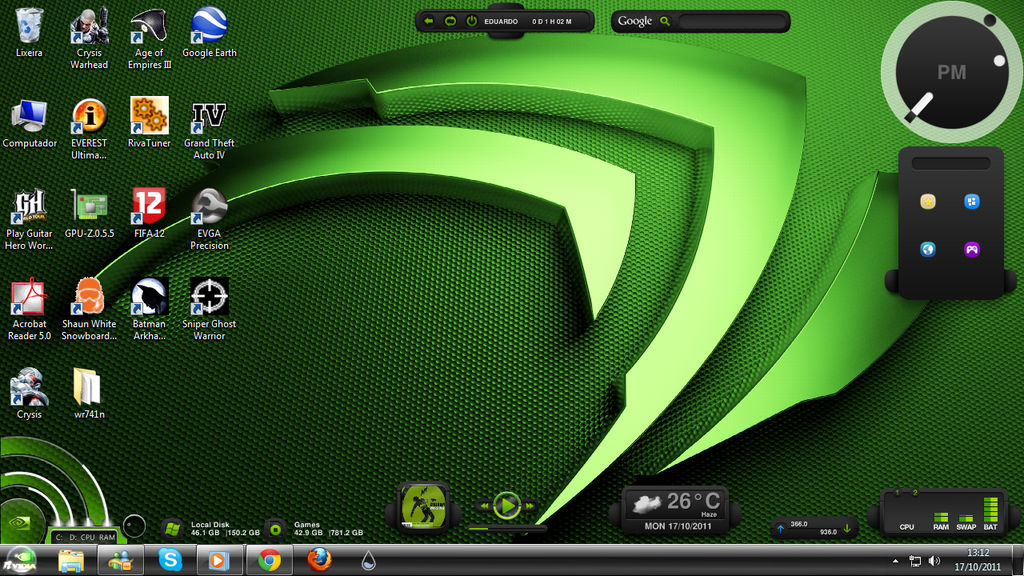Image resolution: width=1024 pixels, height=576 pixels.
Task: Pause playback on the media player gadget
Action: [509, 504]
